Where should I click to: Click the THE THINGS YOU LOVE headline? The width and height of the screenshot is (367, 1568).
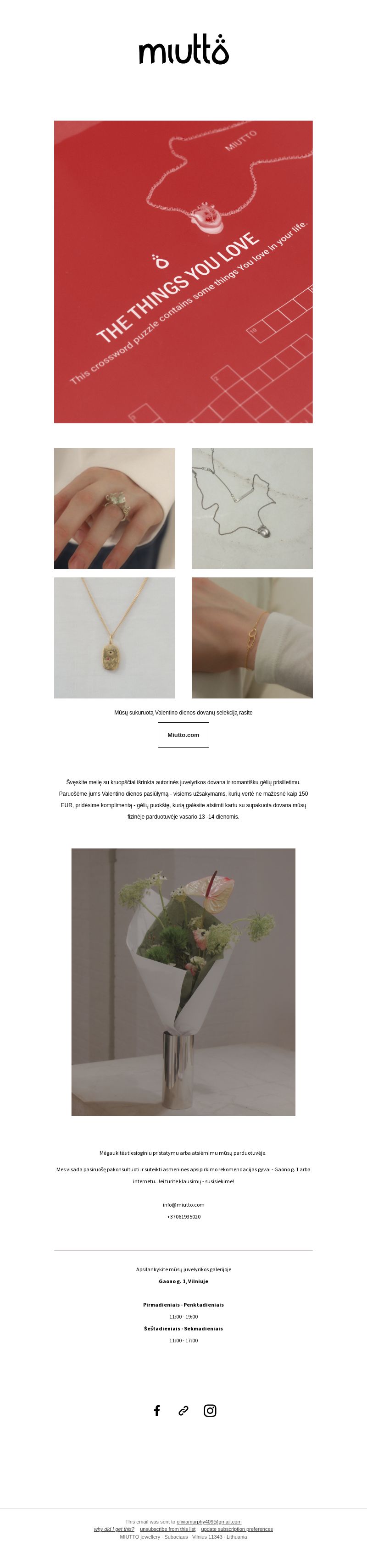click(178, 287)
